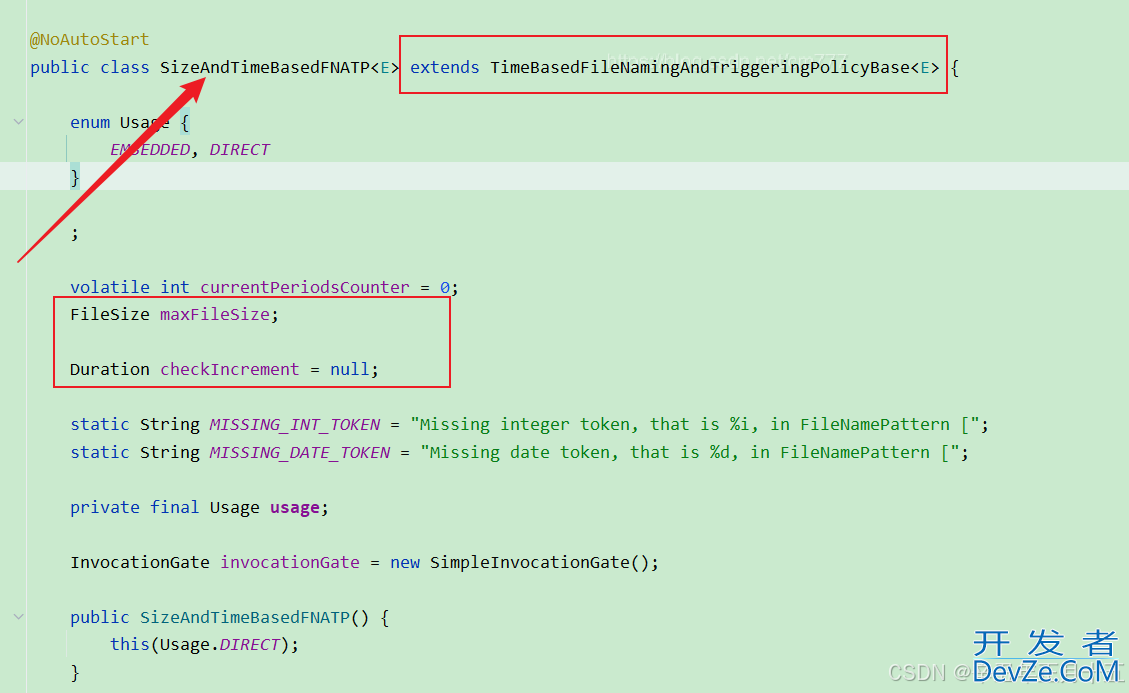Click the "Missing integer token" string literal
Image resolution: width=1129 pixels, height=693 pixels.
pyautogui.click(x=695, y=425)
